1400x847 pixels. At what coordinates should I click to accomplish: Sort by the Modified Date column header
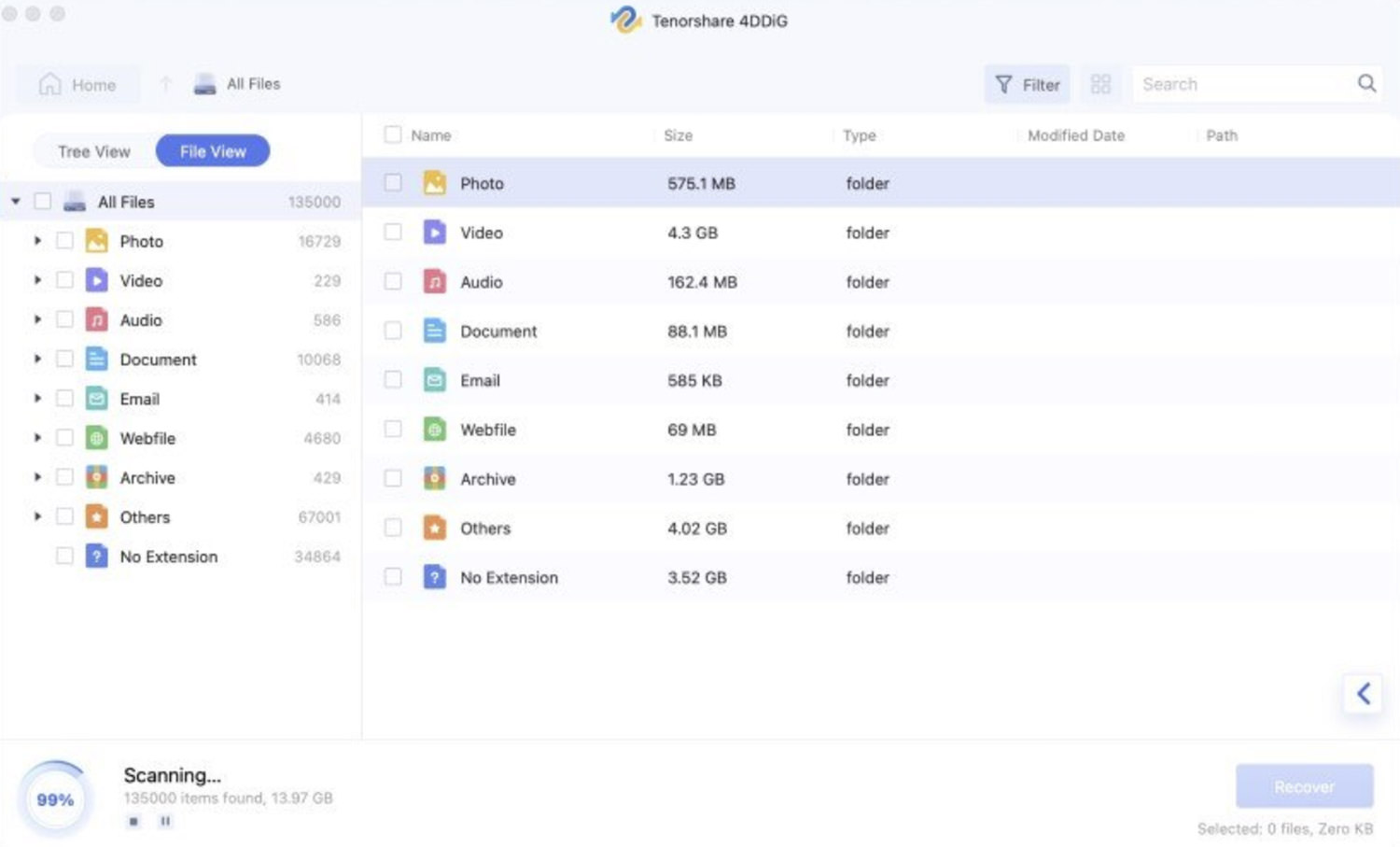pos(1076,135)
